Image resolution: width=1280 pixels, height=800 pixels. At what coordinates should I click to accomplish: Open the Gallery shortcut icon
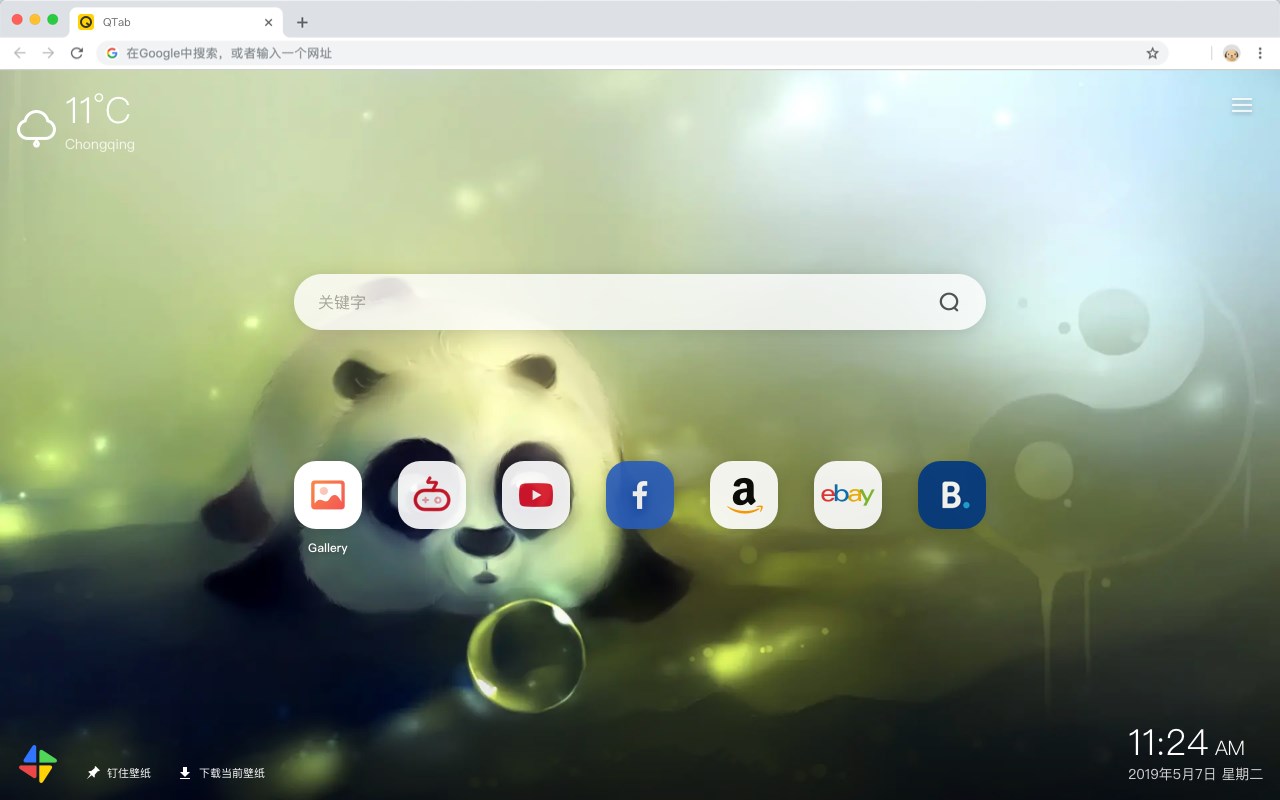(x=328, y=495)
